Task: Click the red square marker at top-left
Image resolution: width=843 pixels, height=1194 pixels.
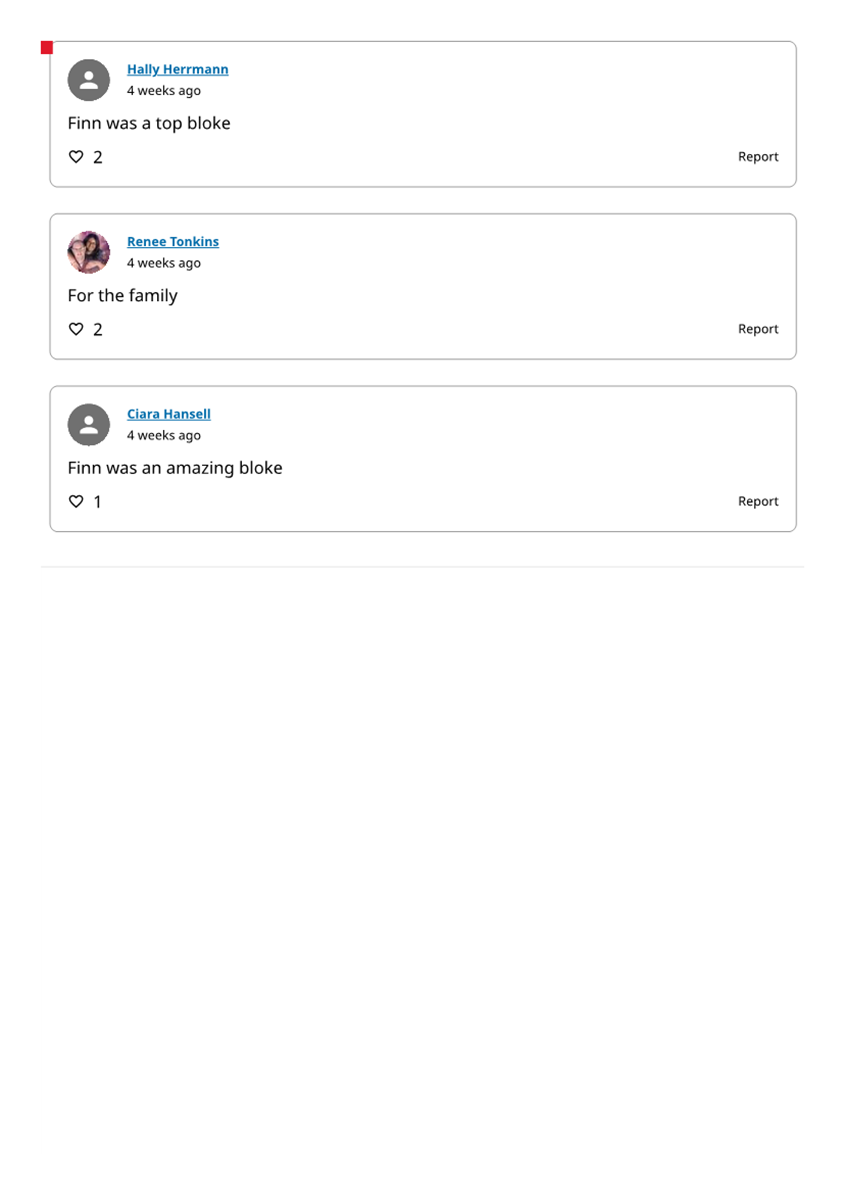Action: 46,48
